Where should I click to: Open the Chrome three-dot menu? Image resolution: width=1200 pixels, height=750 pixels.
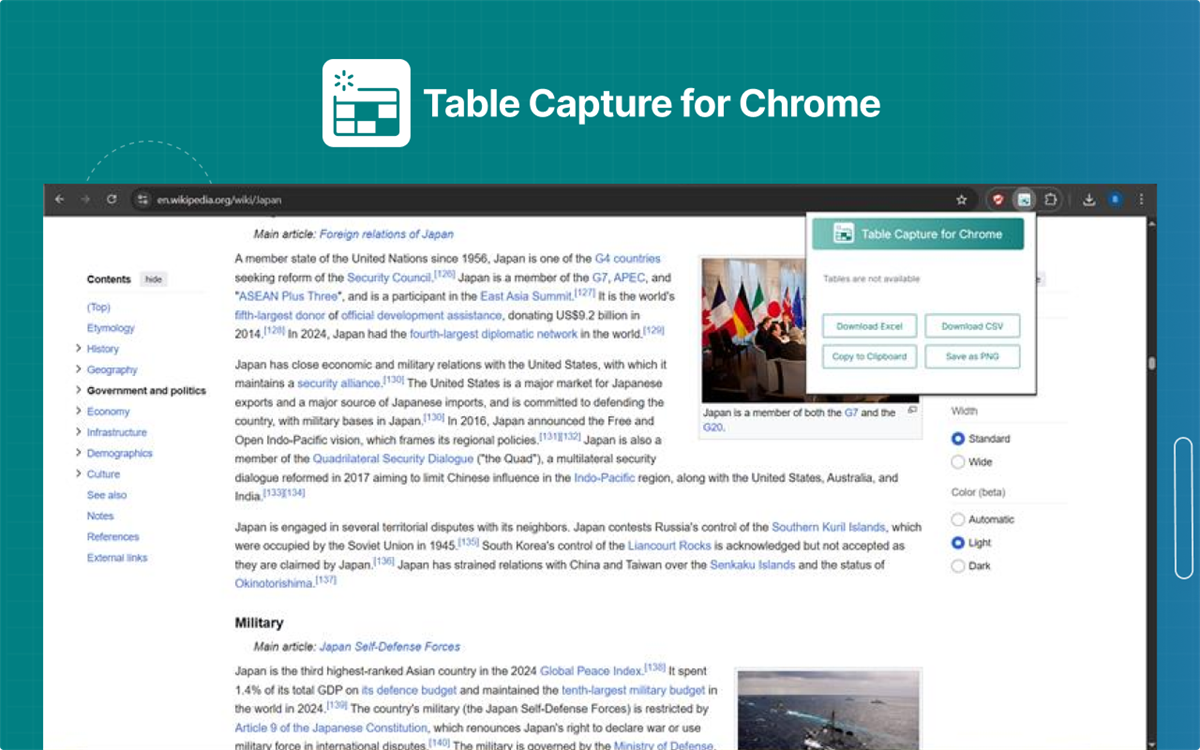(1141, 199)
